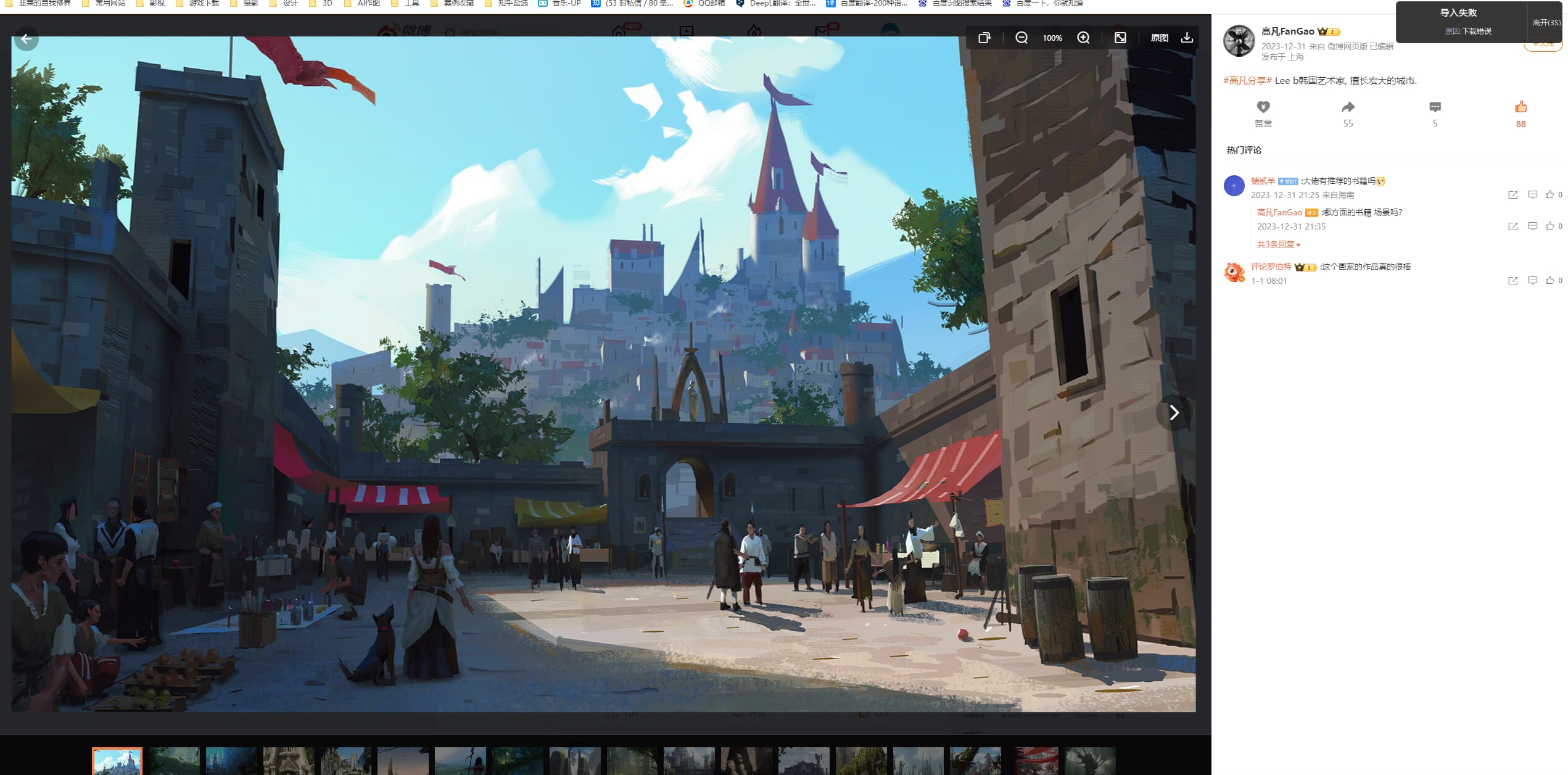
Task: Open the 影视 bookmark folder
Action: (x=150, y=3)
